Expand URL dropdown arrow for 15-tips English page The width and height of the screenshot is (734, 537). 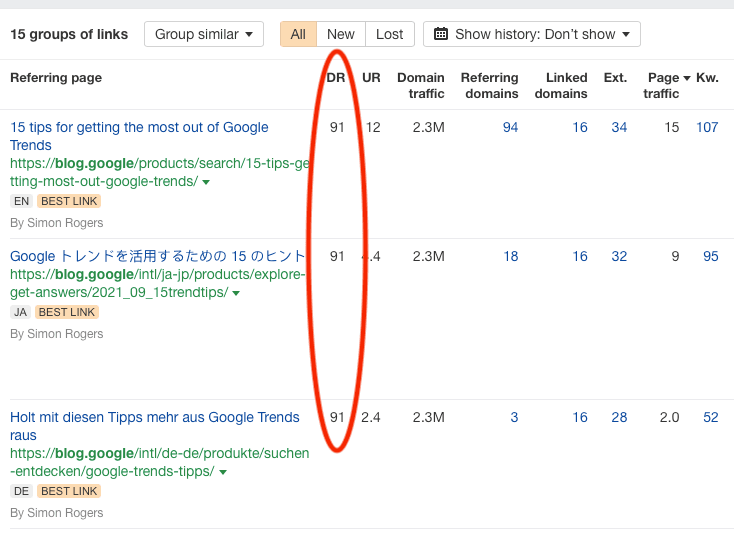(x=207, y=183)
